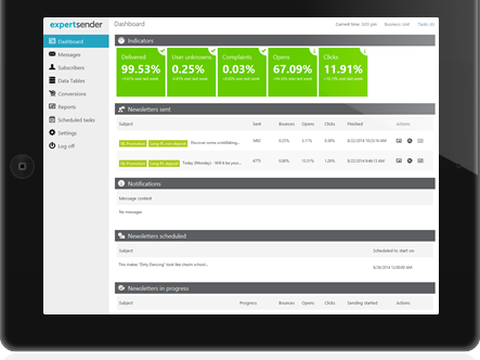
Task: Open 'Discover some scintillating...' newsletter
Action: [x=215, y=143]
